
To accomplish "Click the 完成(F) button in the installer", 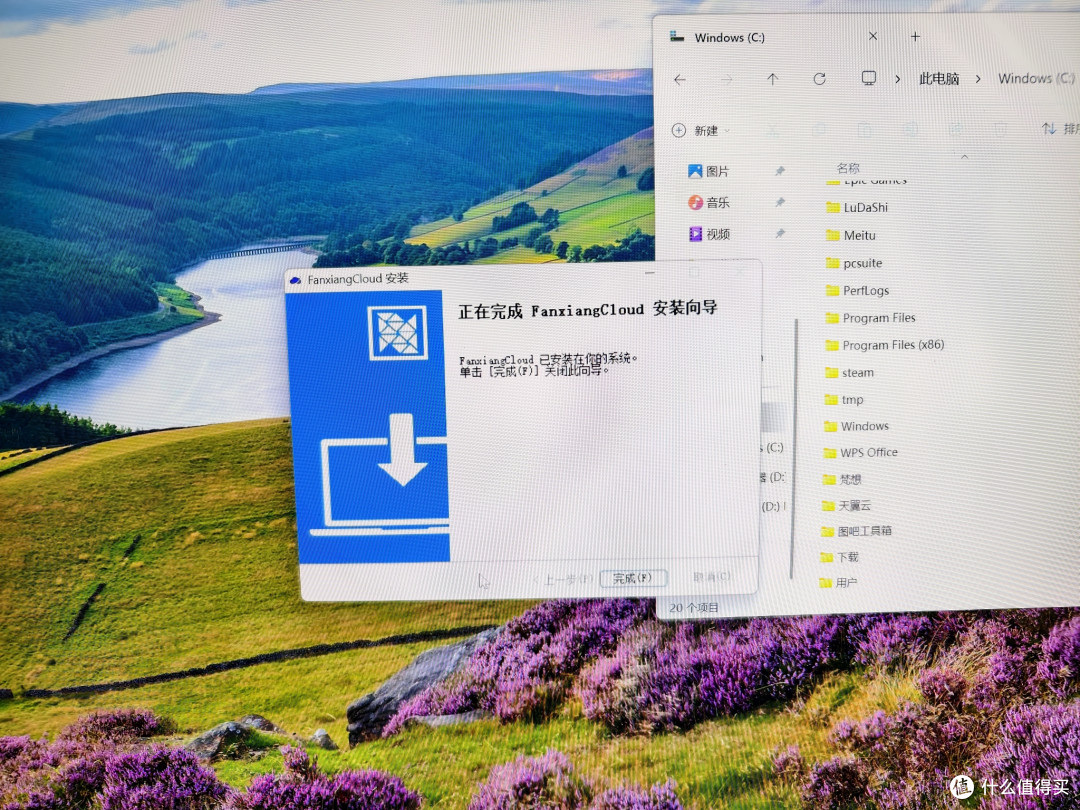I will click(x=632, y=578).
